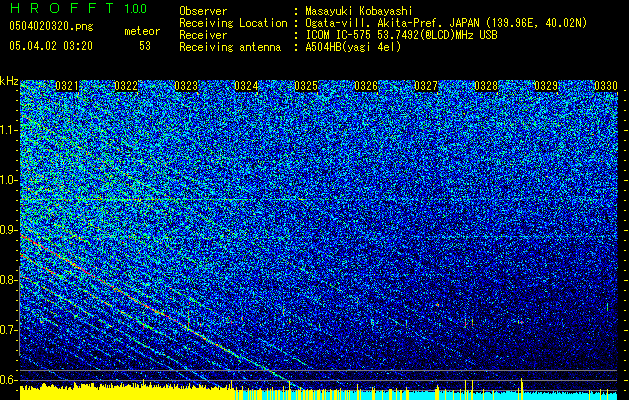Image resolution: width=629 pixels, height=400 pixels.
Task: Click the 0325 time marker
Action: pos(306,86)
